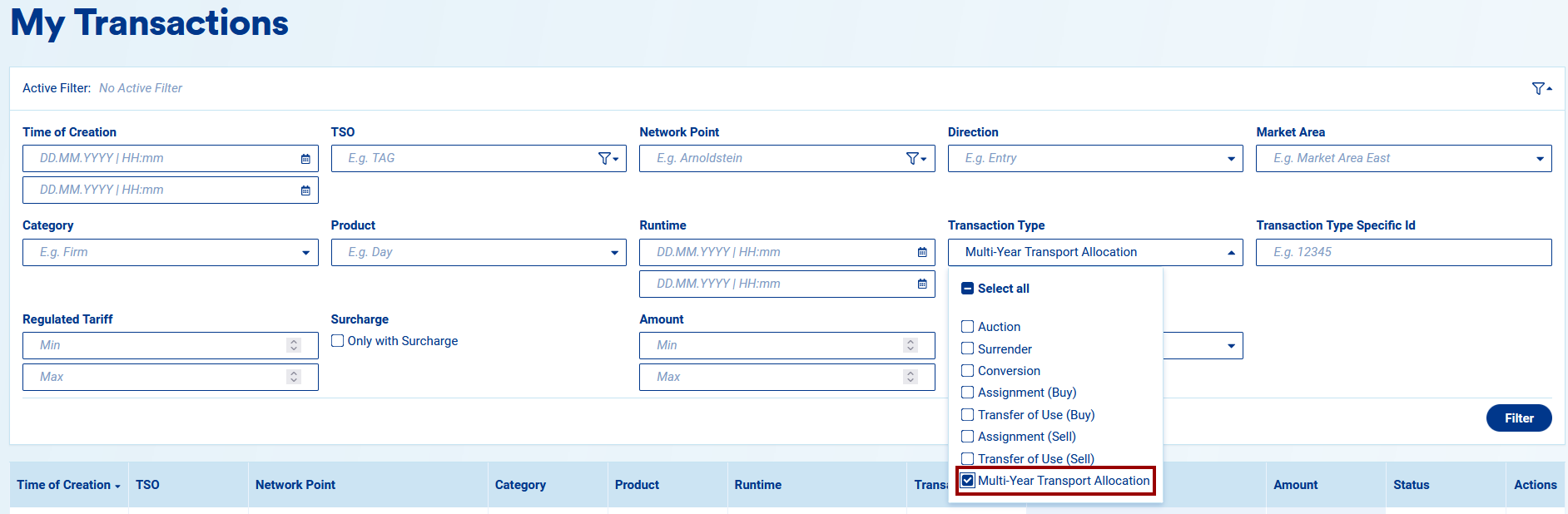Open the Product dropdown

pyautogui.click(x=614, y=253)
